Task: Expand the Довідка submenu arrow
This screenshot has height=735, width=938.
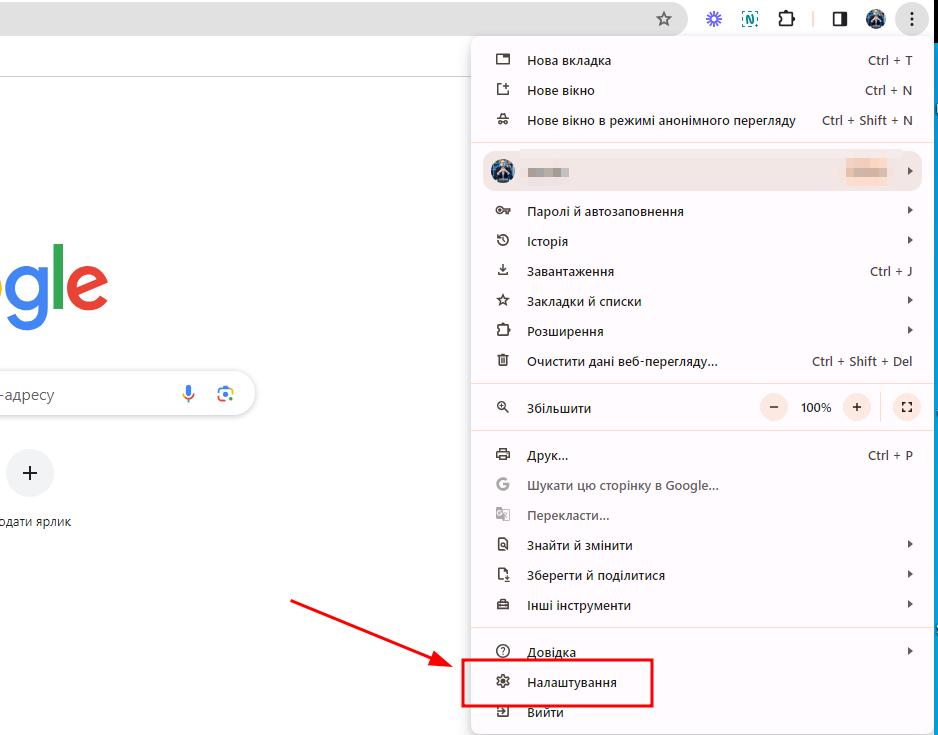Action: click(x=910, y=651)
